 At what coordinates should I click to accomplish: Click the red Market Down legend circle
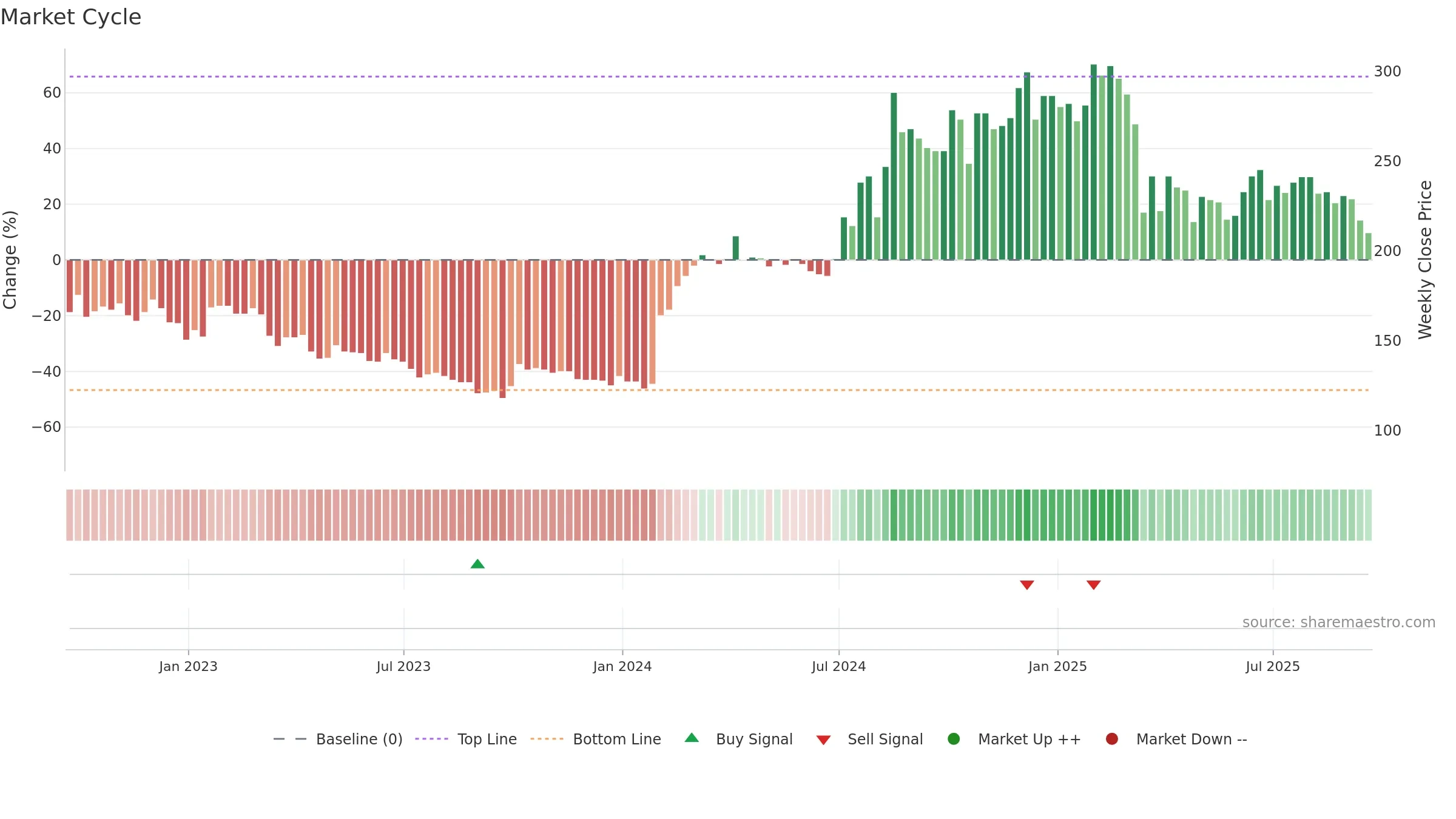tap(1112, 739)
